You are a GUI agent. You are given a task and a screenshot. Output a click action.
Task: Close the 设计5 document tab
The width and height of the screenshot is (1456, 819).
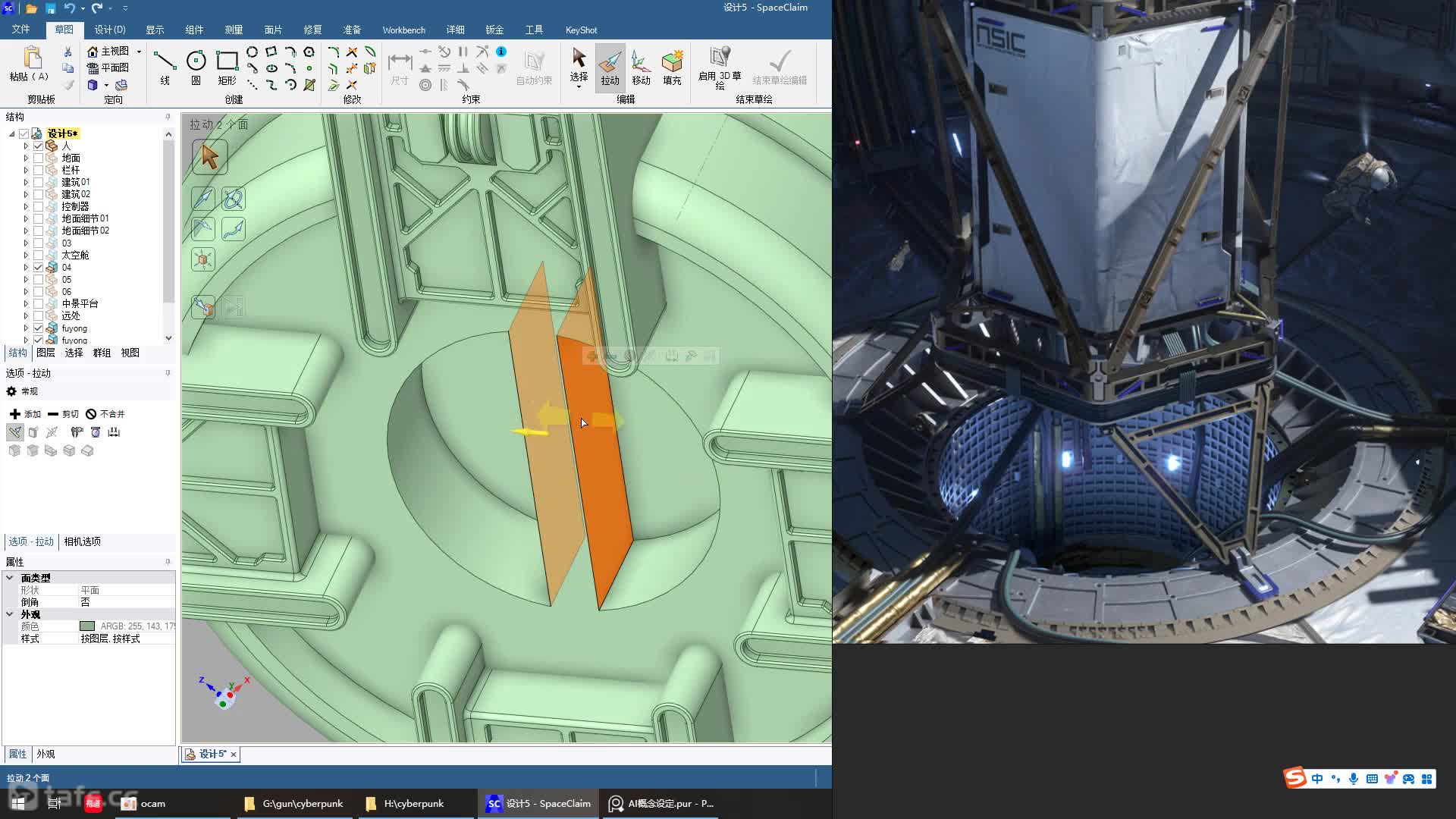tap(234, 755)
